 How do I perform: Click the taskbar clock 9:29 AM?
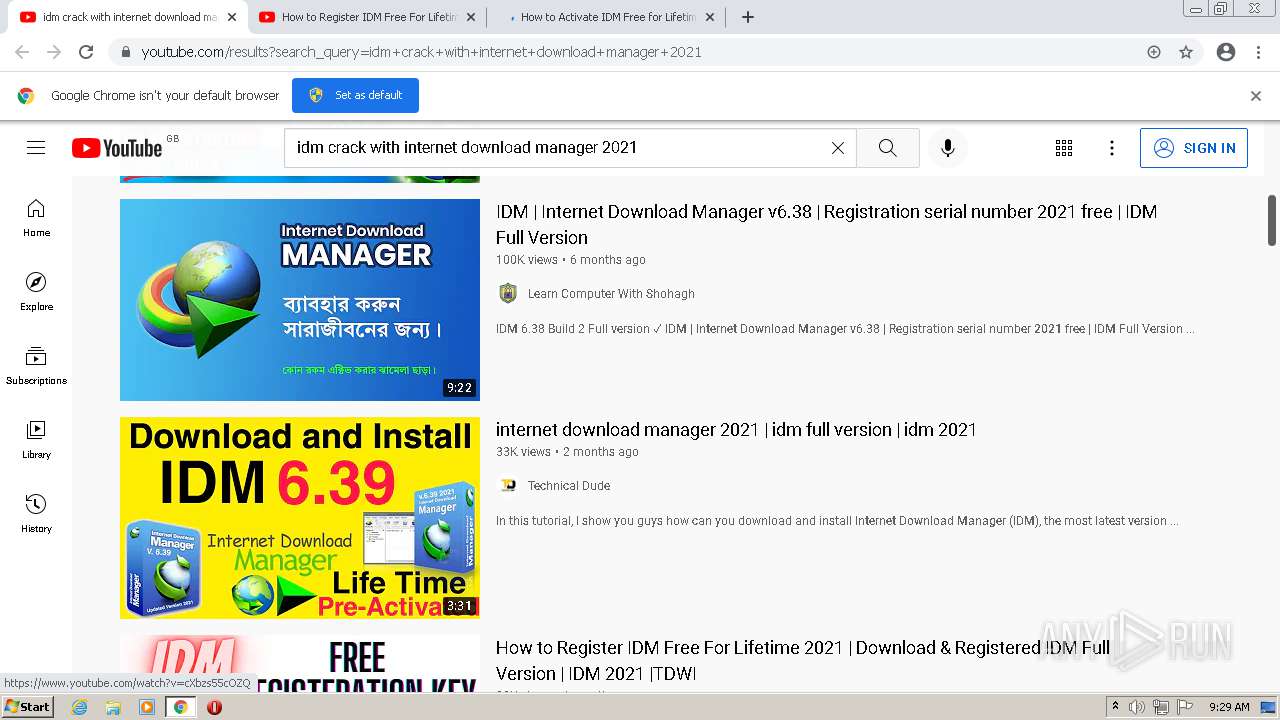coord(1229,707)
